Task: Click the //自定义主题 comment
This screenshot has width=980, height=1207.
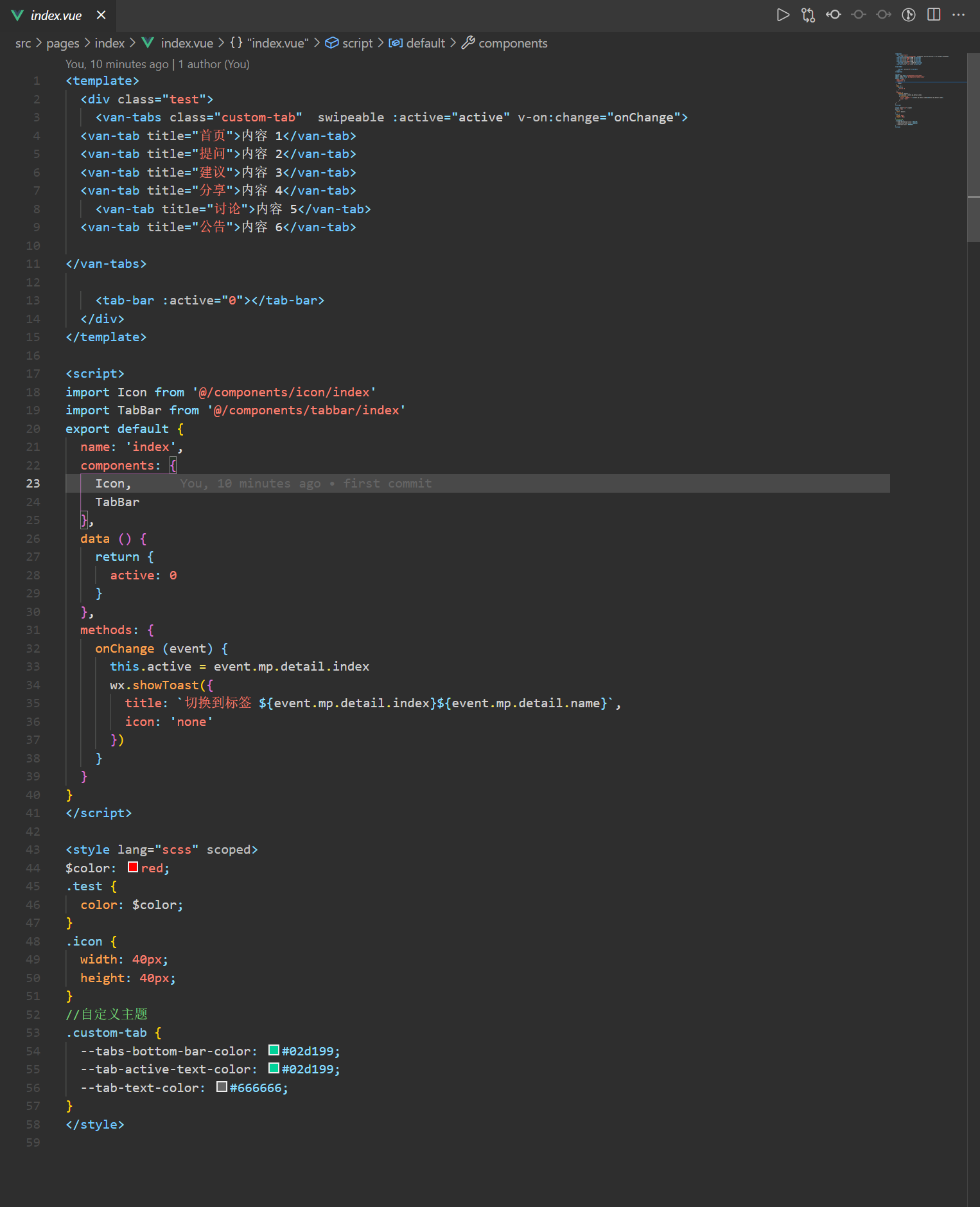Action: click(106, 1014)
